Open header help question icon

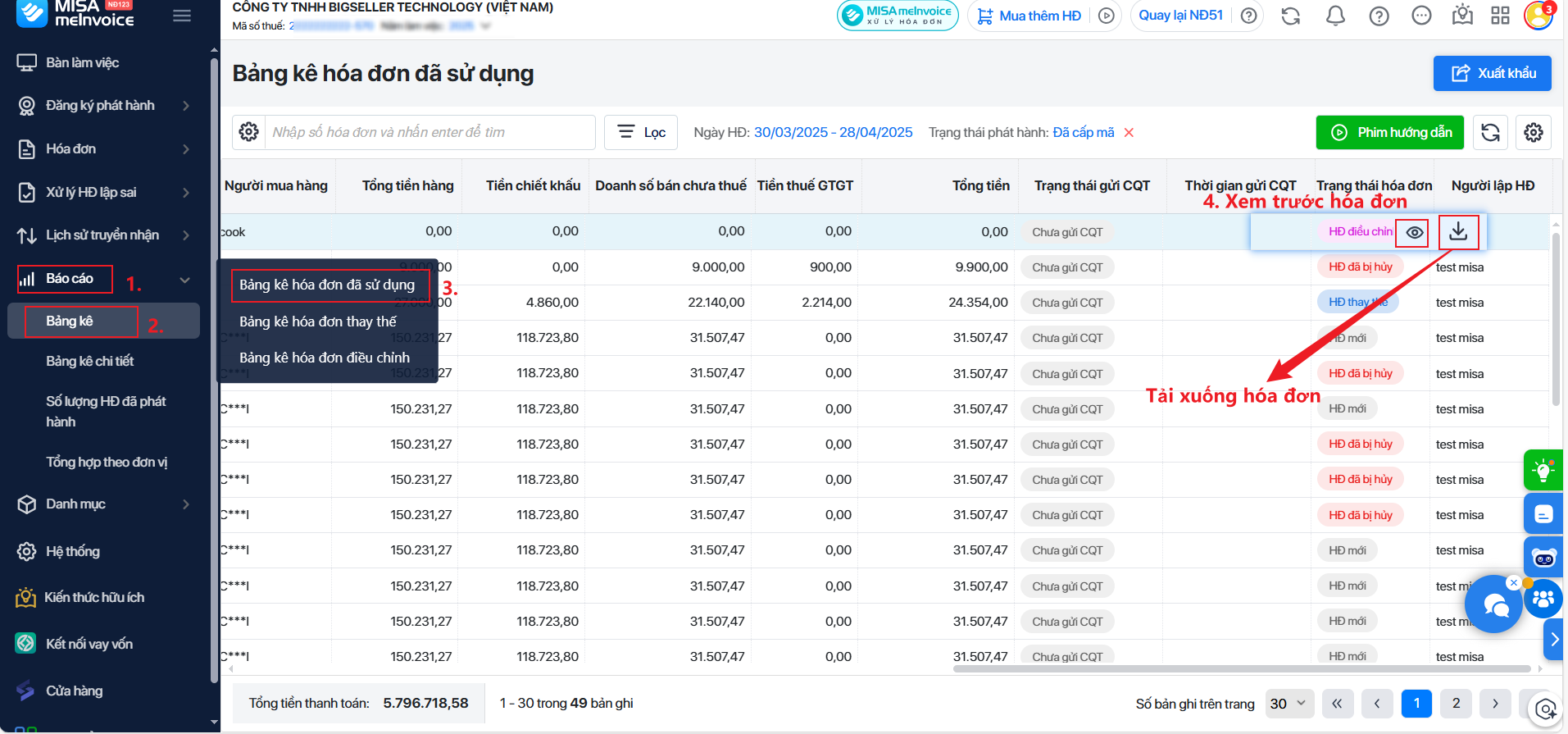(1379, 16)
